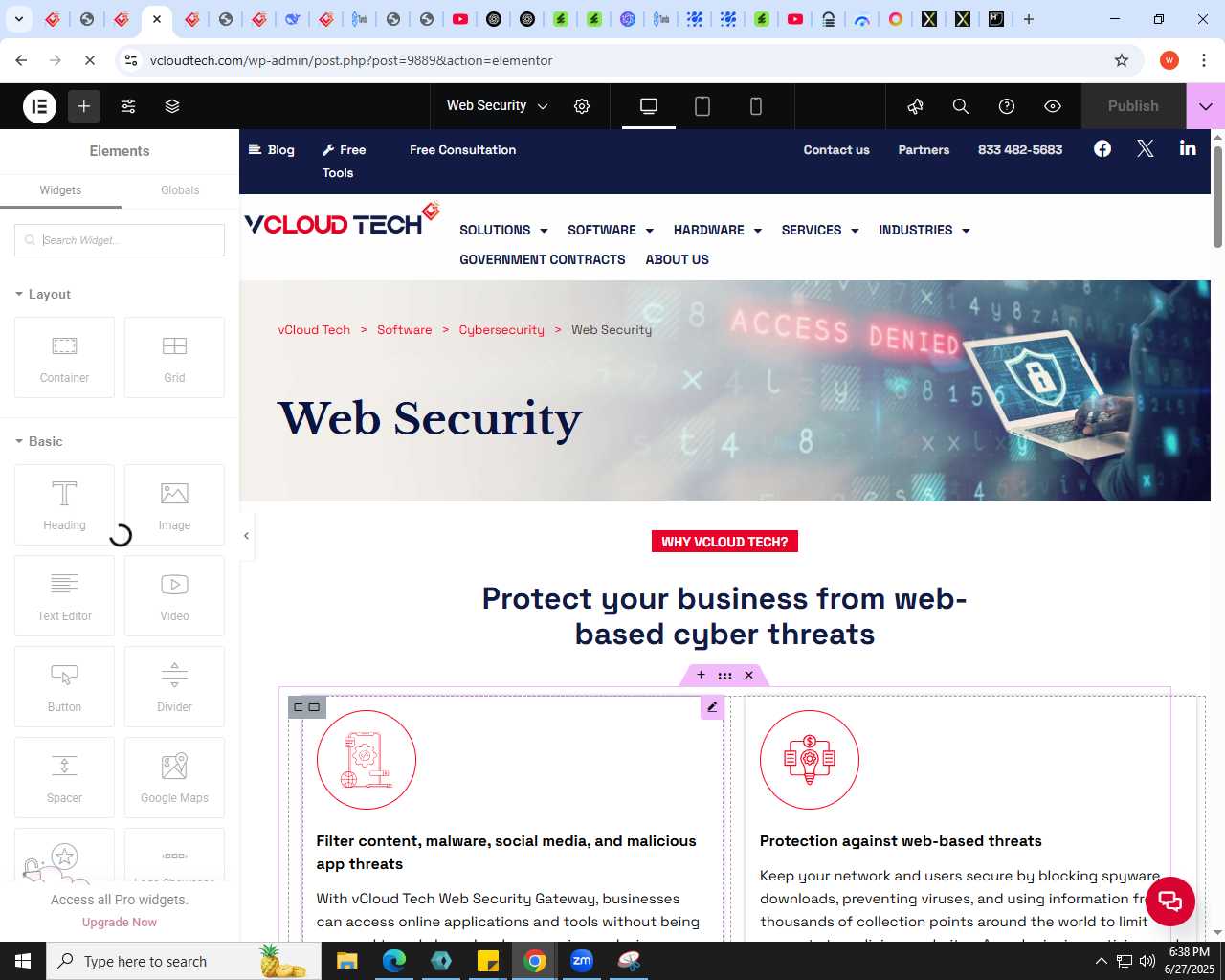
Task: Switch to tablet portrait view
Action: click(702, 106)
